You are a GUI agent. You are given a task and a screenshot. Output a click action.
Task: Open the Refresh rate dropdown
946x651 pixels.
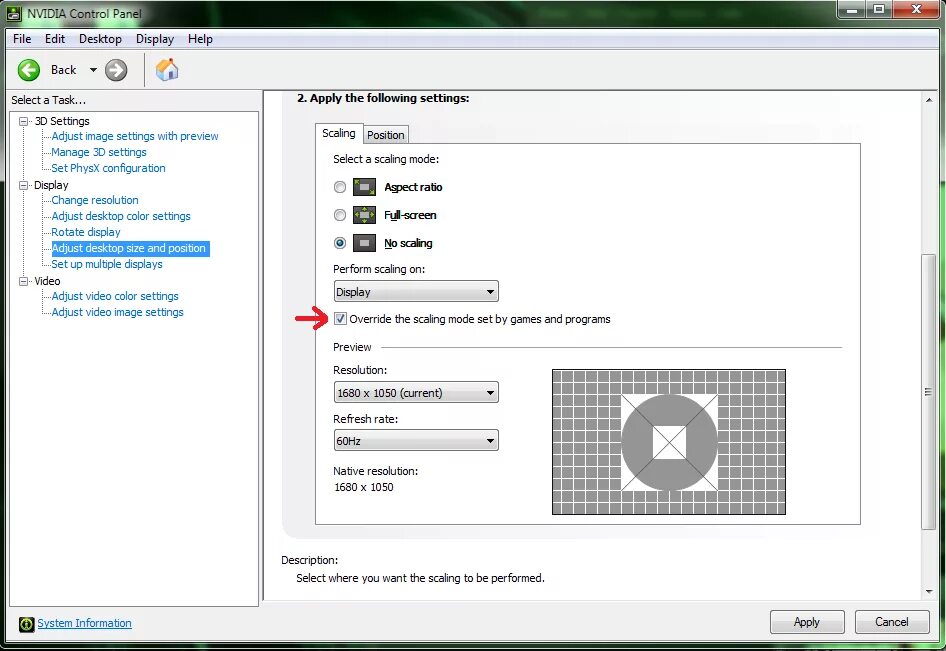[416, 440]
